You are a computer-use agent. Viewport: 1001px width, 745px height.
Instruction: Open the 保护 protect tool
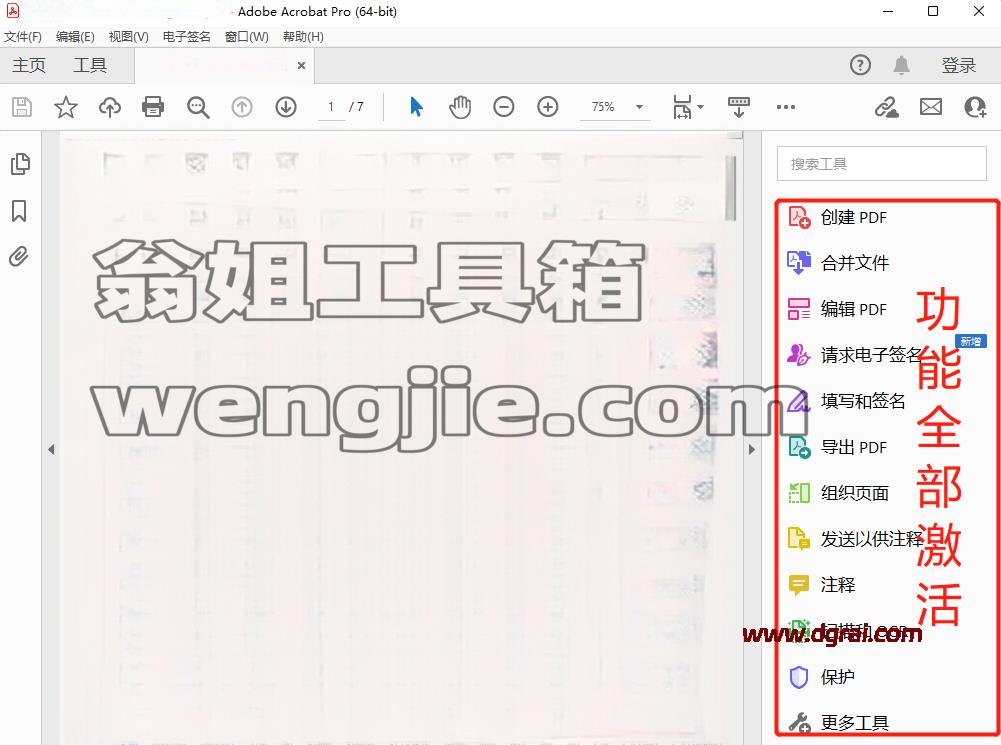click(x=822, y=677)
